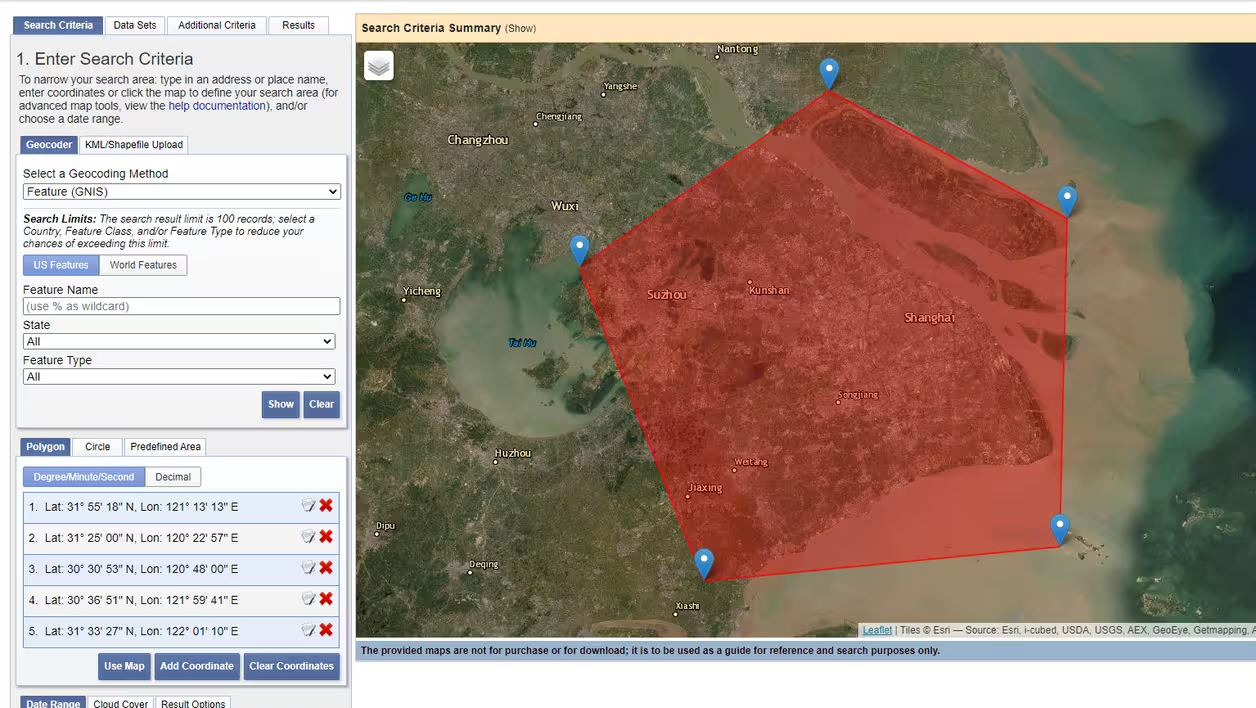Delete coordinate 2 with the red X

pyautogui.click(x=326, y=537)
